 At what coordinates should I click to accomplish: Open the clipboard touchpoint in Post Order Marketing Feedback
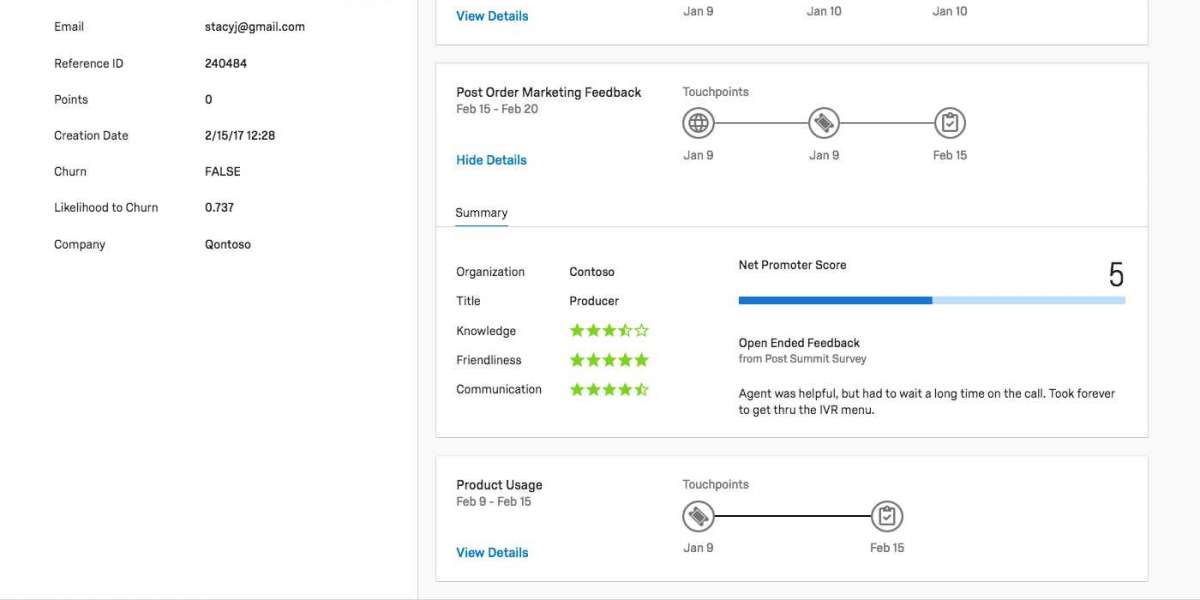click(x=950, y=124)
